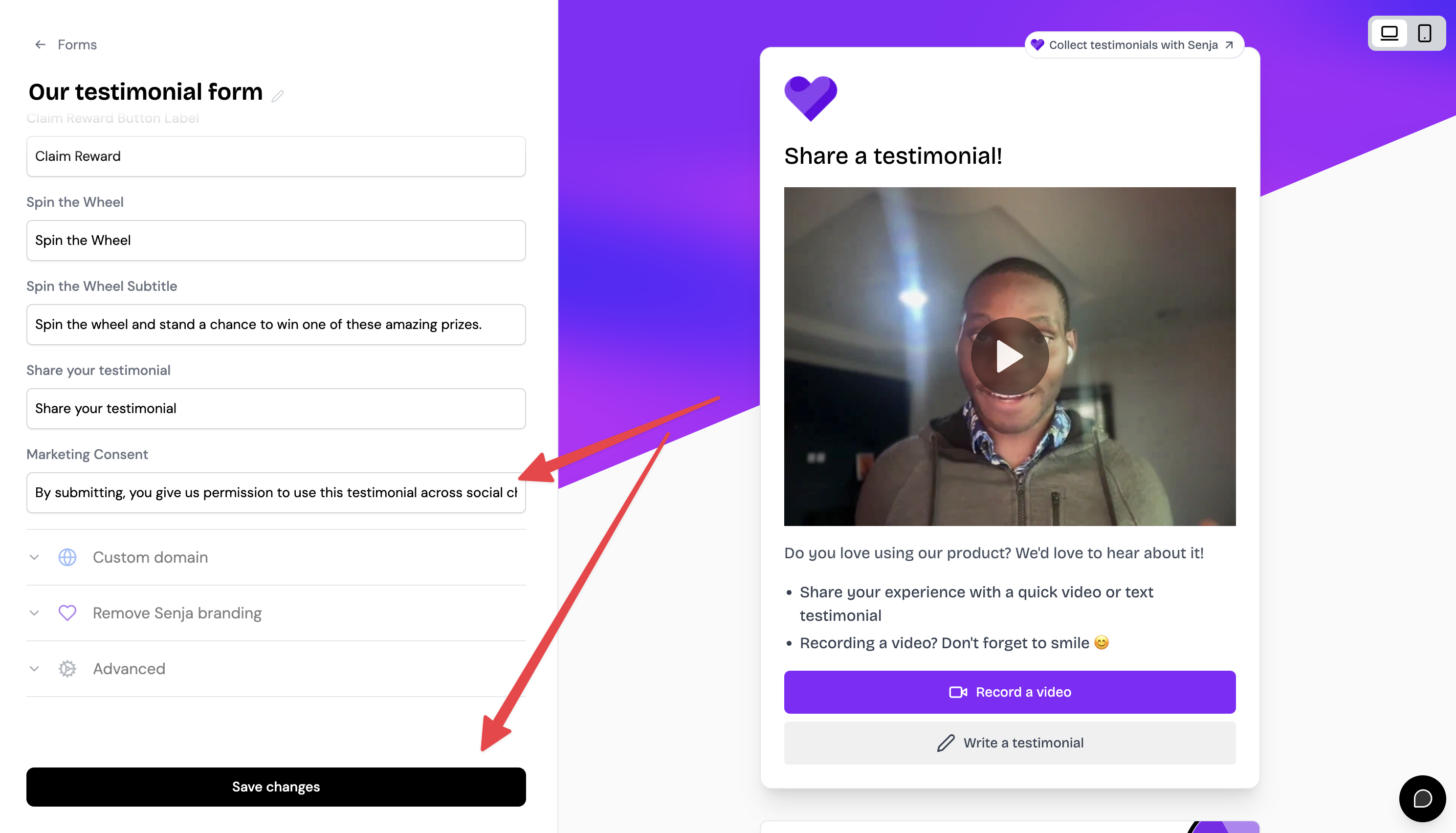
Task: Expand the Remove Senja branding section
Action: 276,613
